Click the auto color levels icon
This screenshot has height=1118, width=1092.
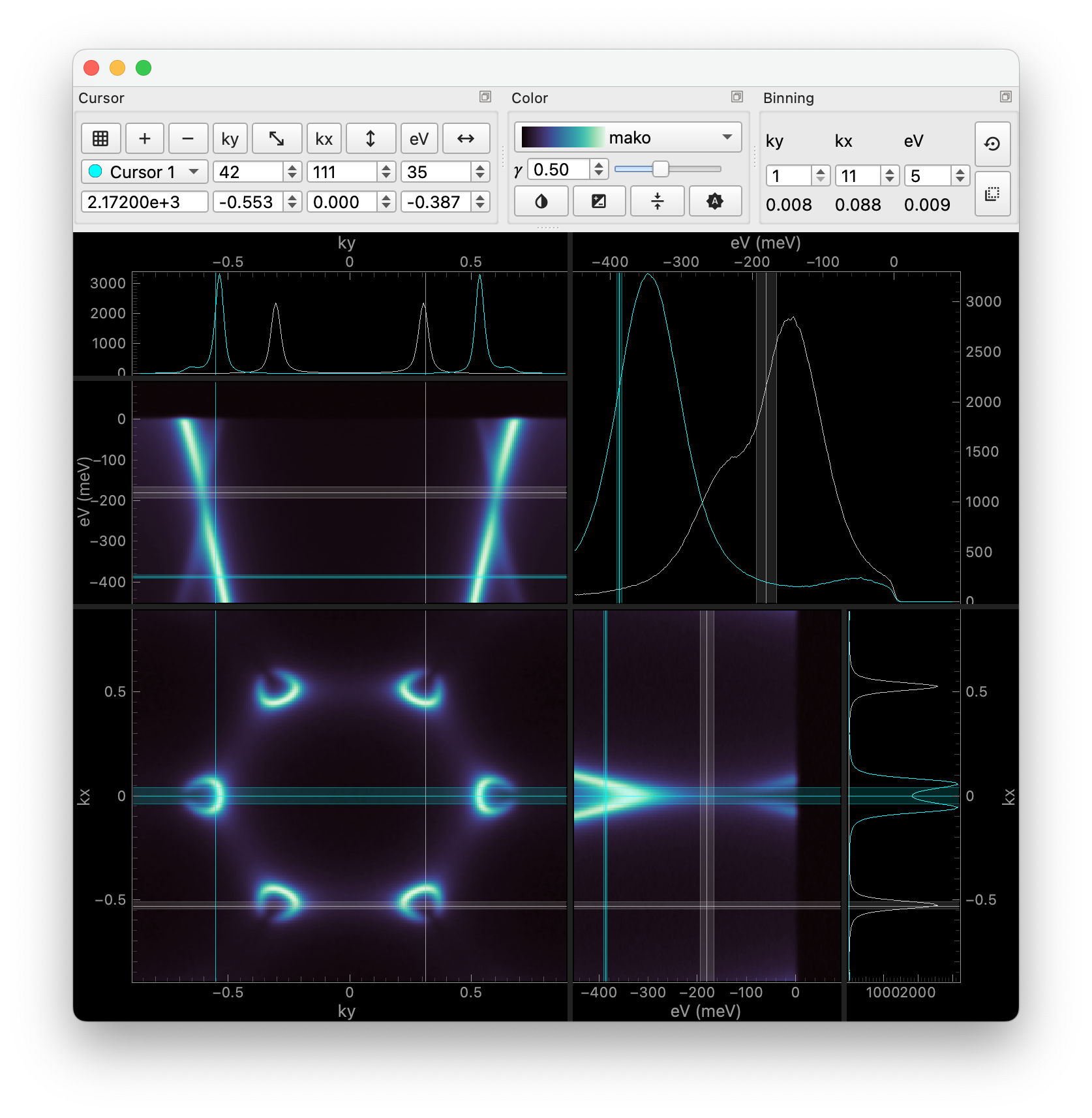(x=715, y=201)
